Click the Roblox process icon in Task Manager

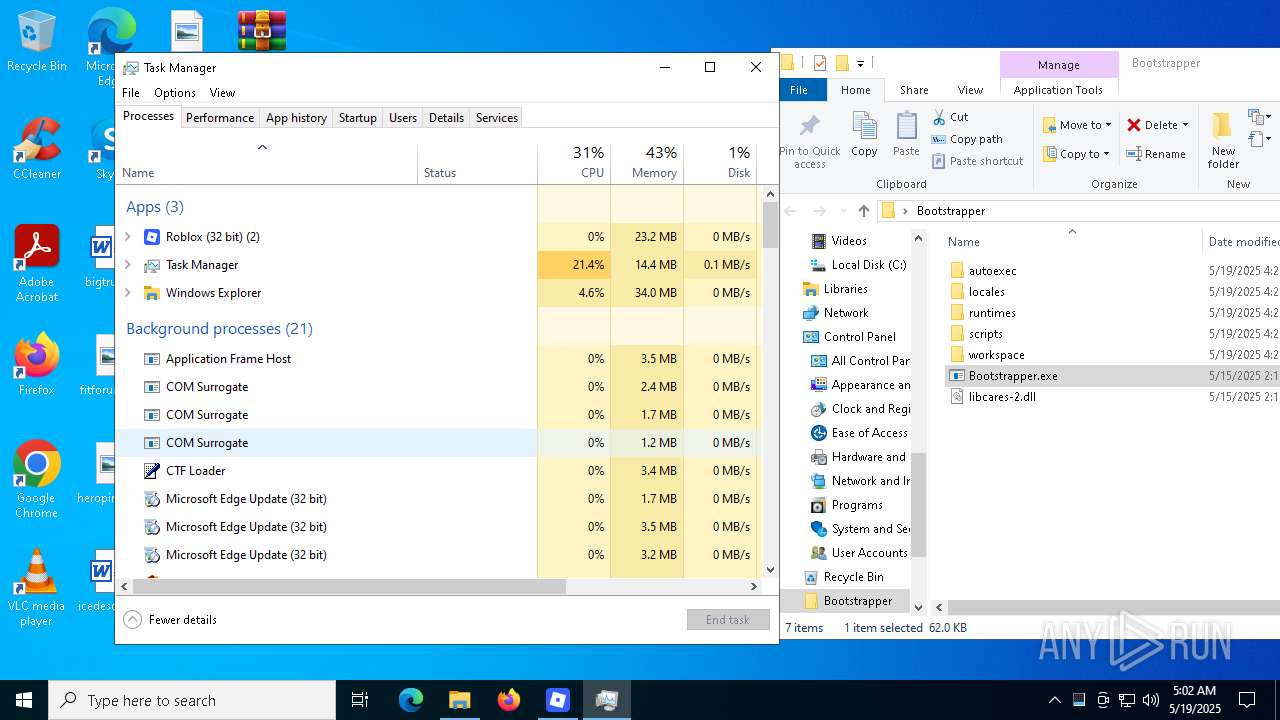click(152, 237)
